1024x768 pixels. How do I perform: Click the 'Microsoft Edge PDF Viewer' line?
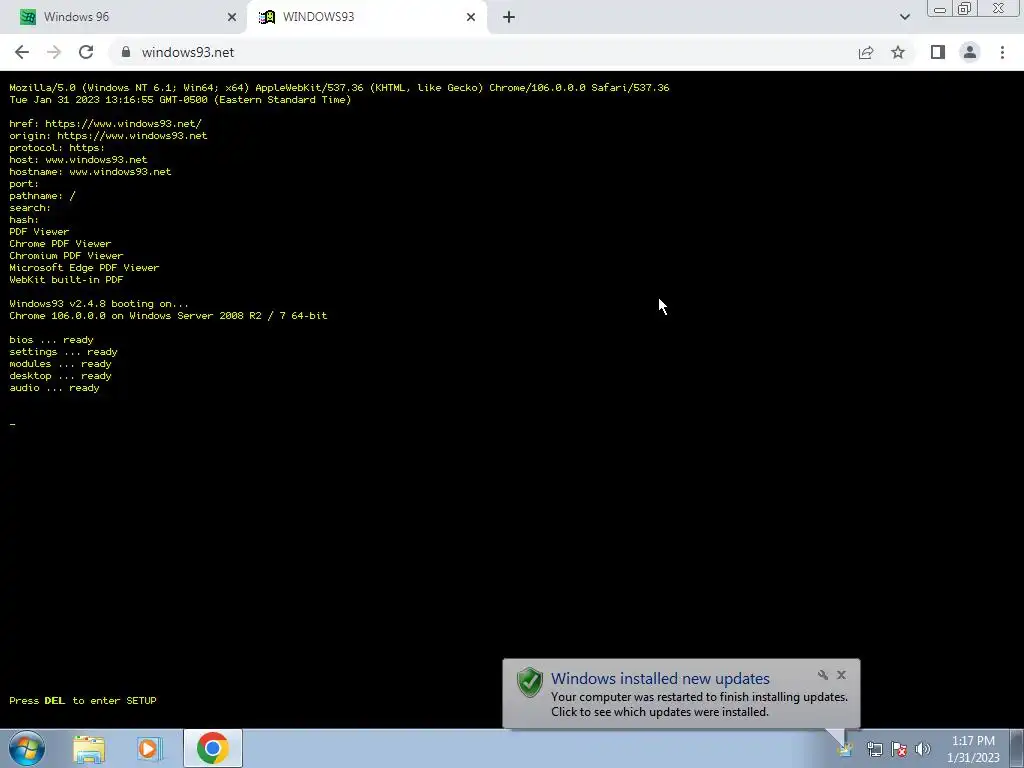[84, 268]
